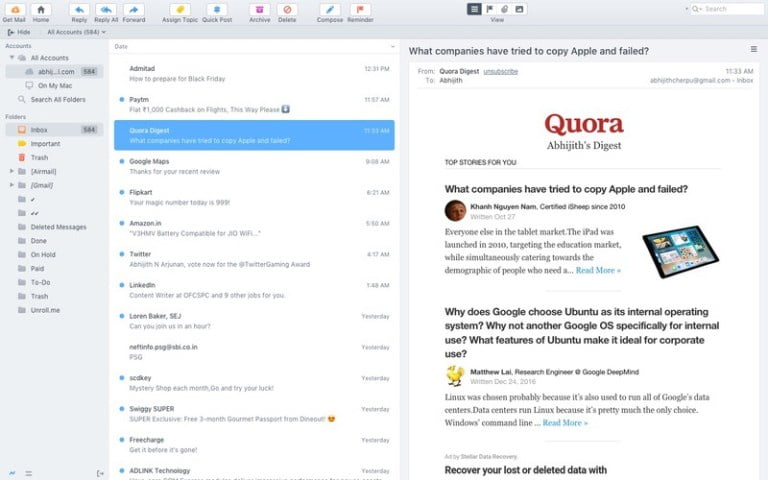Open the Google Maps review email
This screenshot has width=768, height=480.
tap(254, 166)
